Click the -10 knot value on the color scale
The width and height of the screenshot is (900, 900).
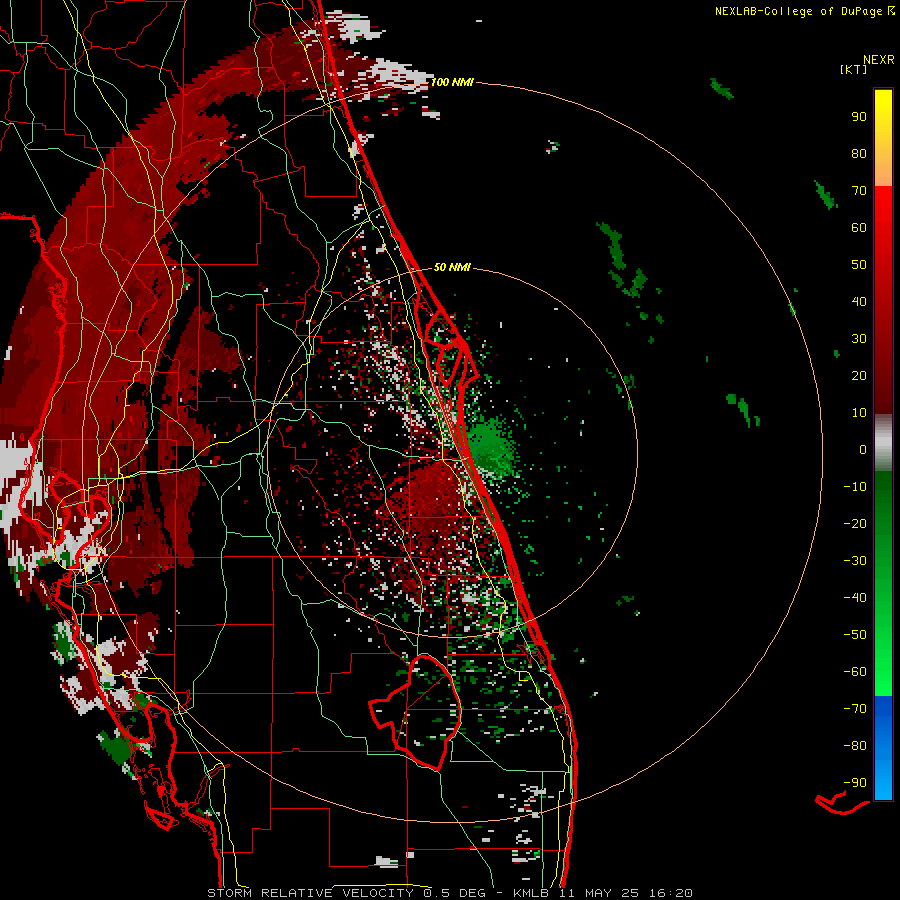tap(855, 487)
